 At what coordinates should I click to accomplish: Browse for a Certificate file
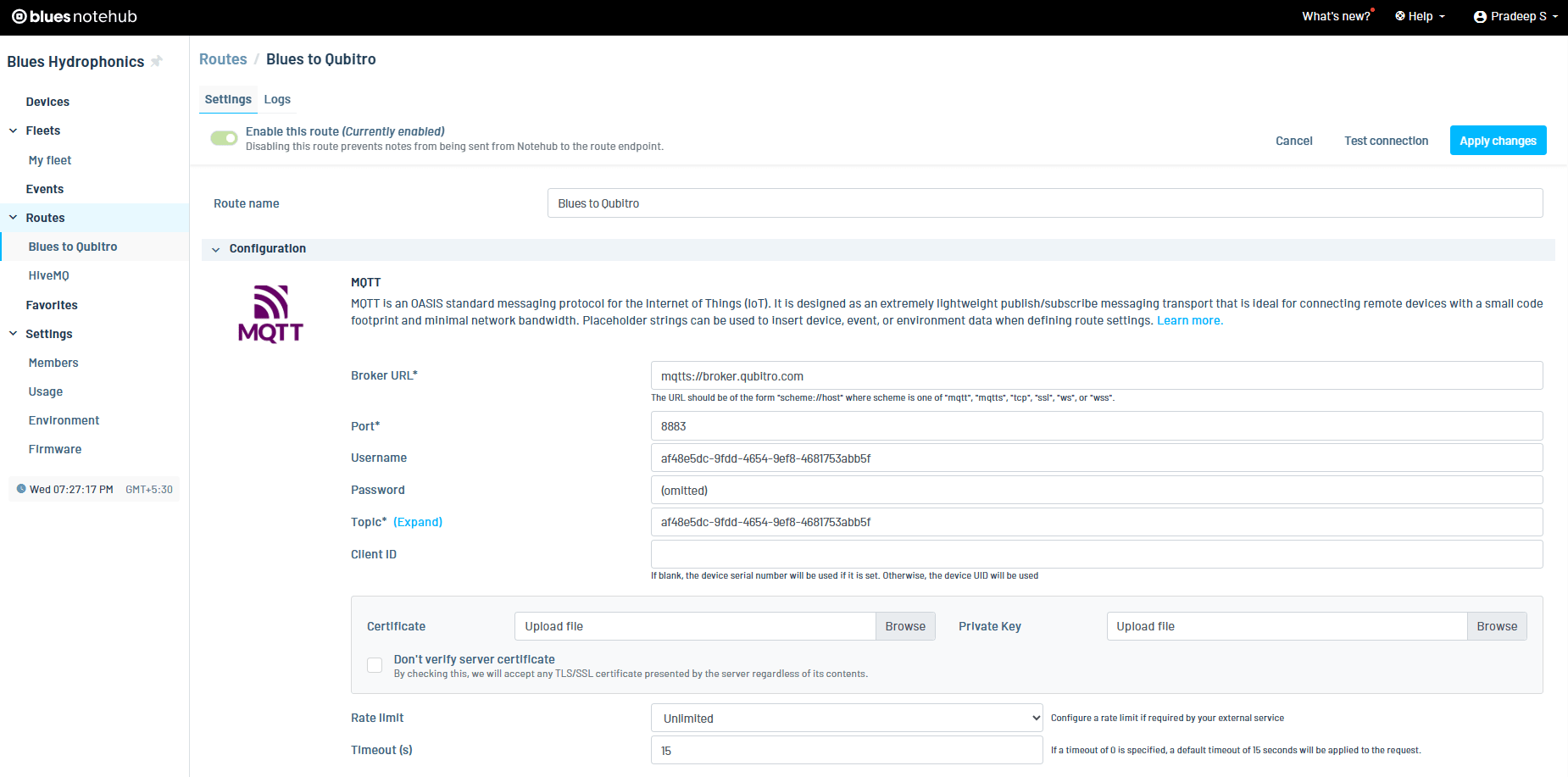coord(905,626)
